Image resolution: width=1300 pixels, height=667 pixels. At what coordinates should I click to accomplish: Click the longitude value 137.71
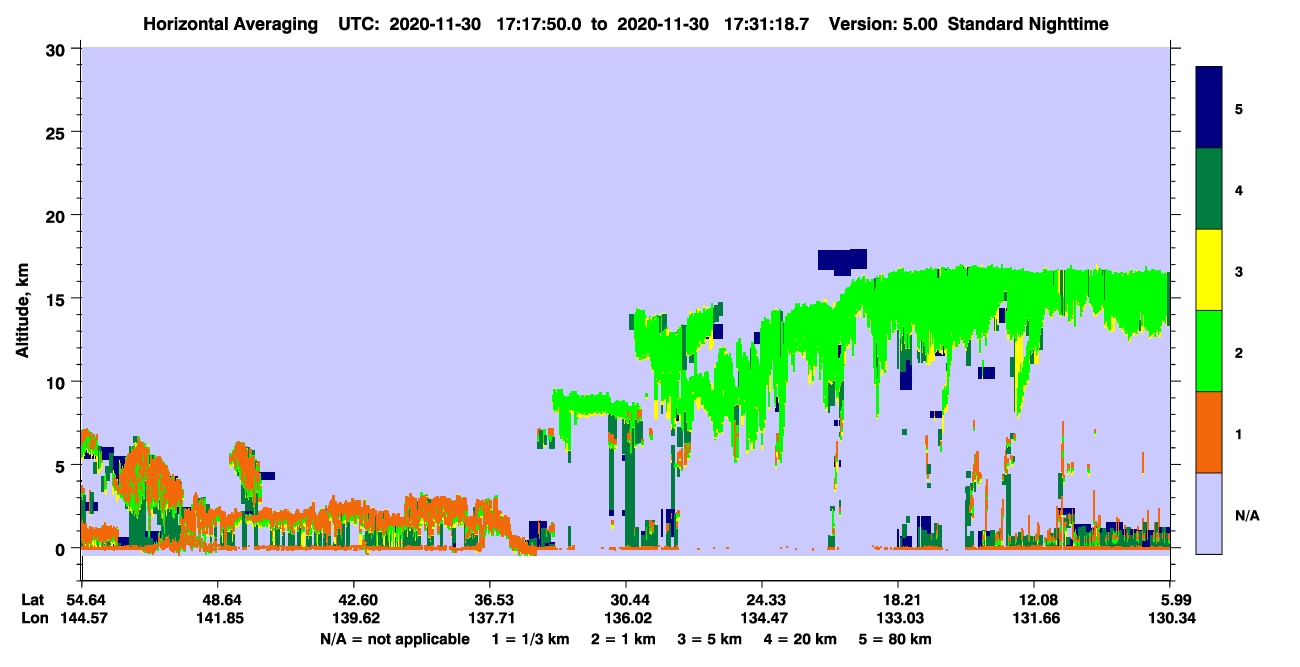click(490, 618)
